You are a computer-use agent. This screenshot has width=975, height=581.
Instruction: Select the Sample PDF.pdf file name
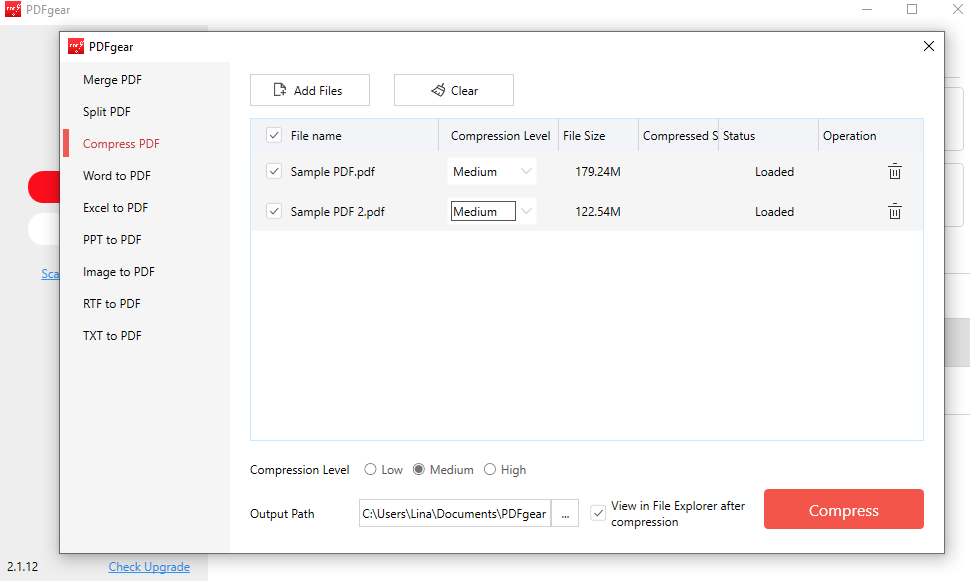[333, 172]
